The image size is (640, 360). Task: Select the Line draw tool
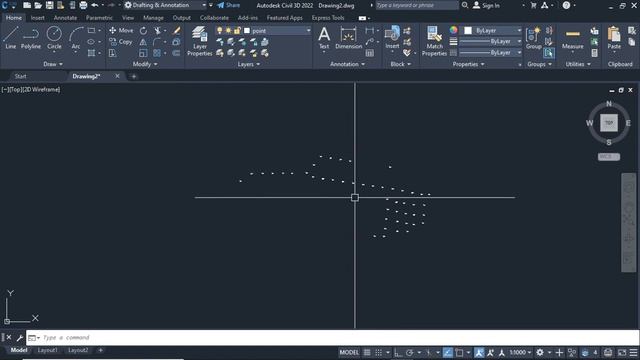pyautogui.click(x=11, y=38)
